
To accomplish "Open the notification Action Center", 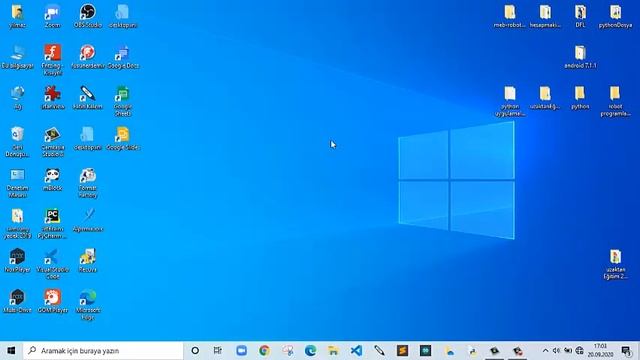I will [x=626, y=351].
